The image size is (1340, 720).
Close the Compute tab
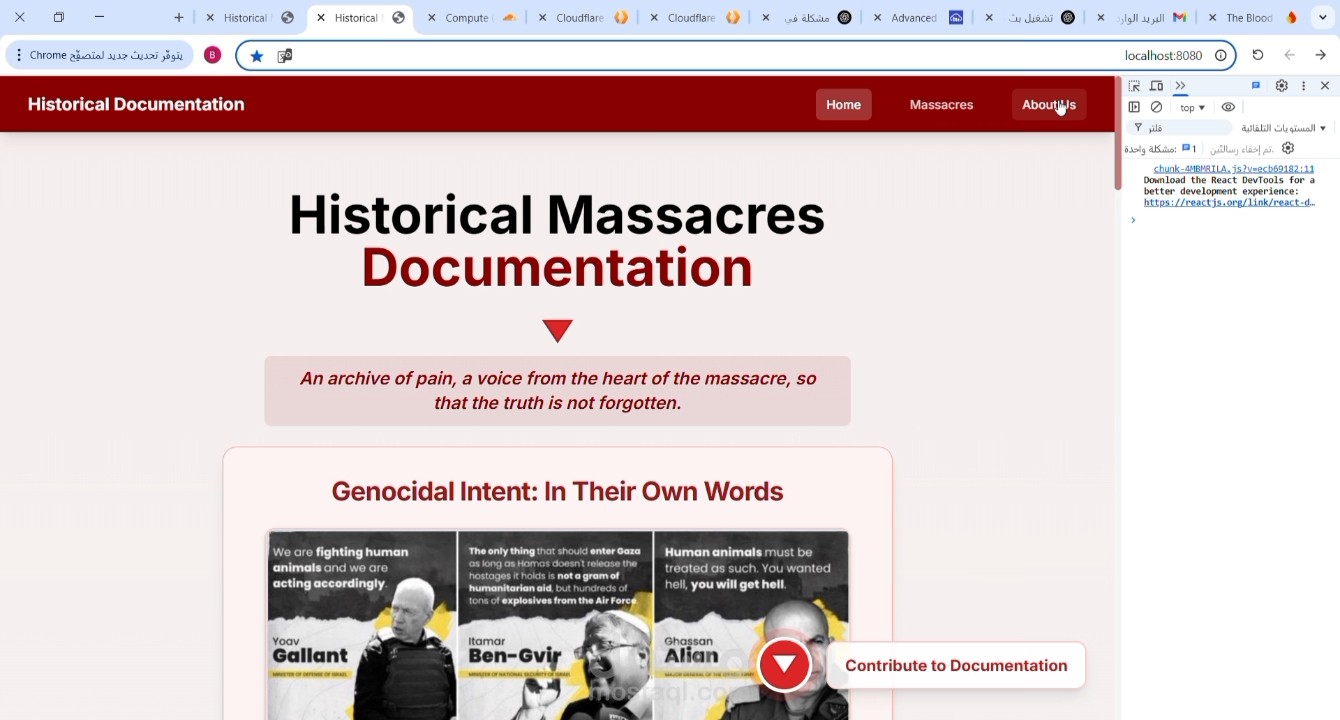pos(432,18)
